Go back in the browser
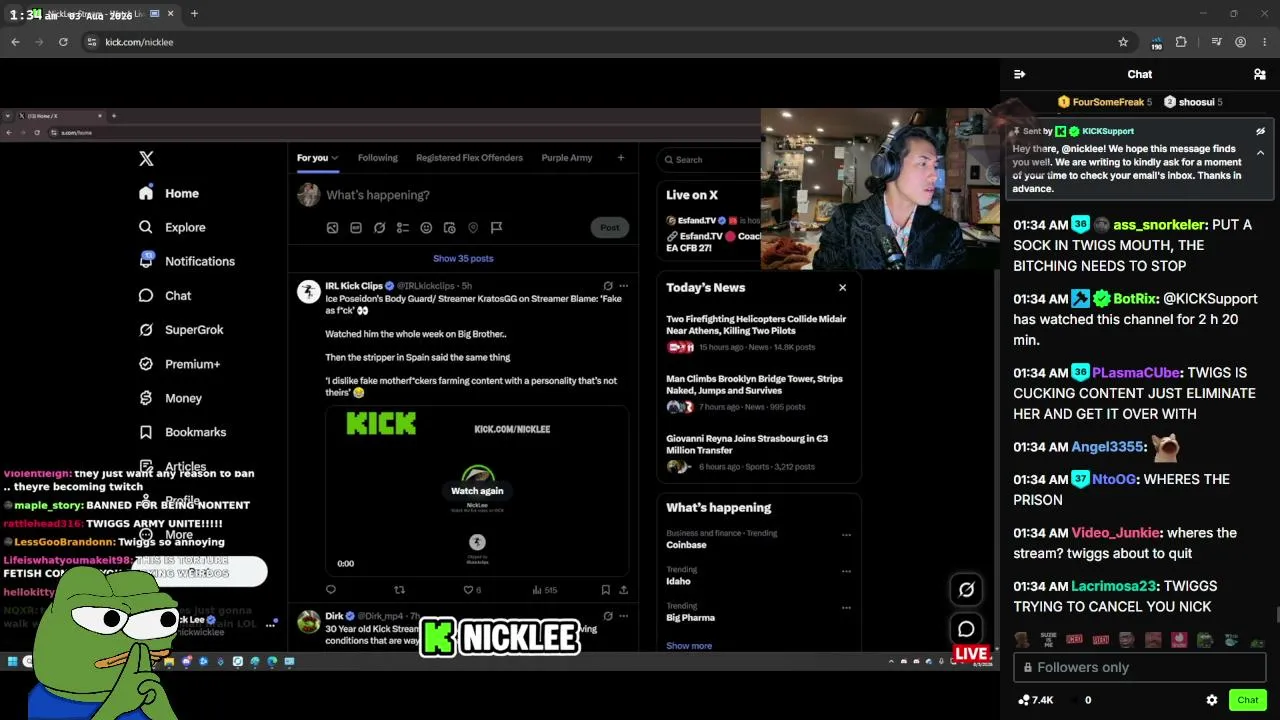This screenshot has width=1280, height=720. coord(15,42)
